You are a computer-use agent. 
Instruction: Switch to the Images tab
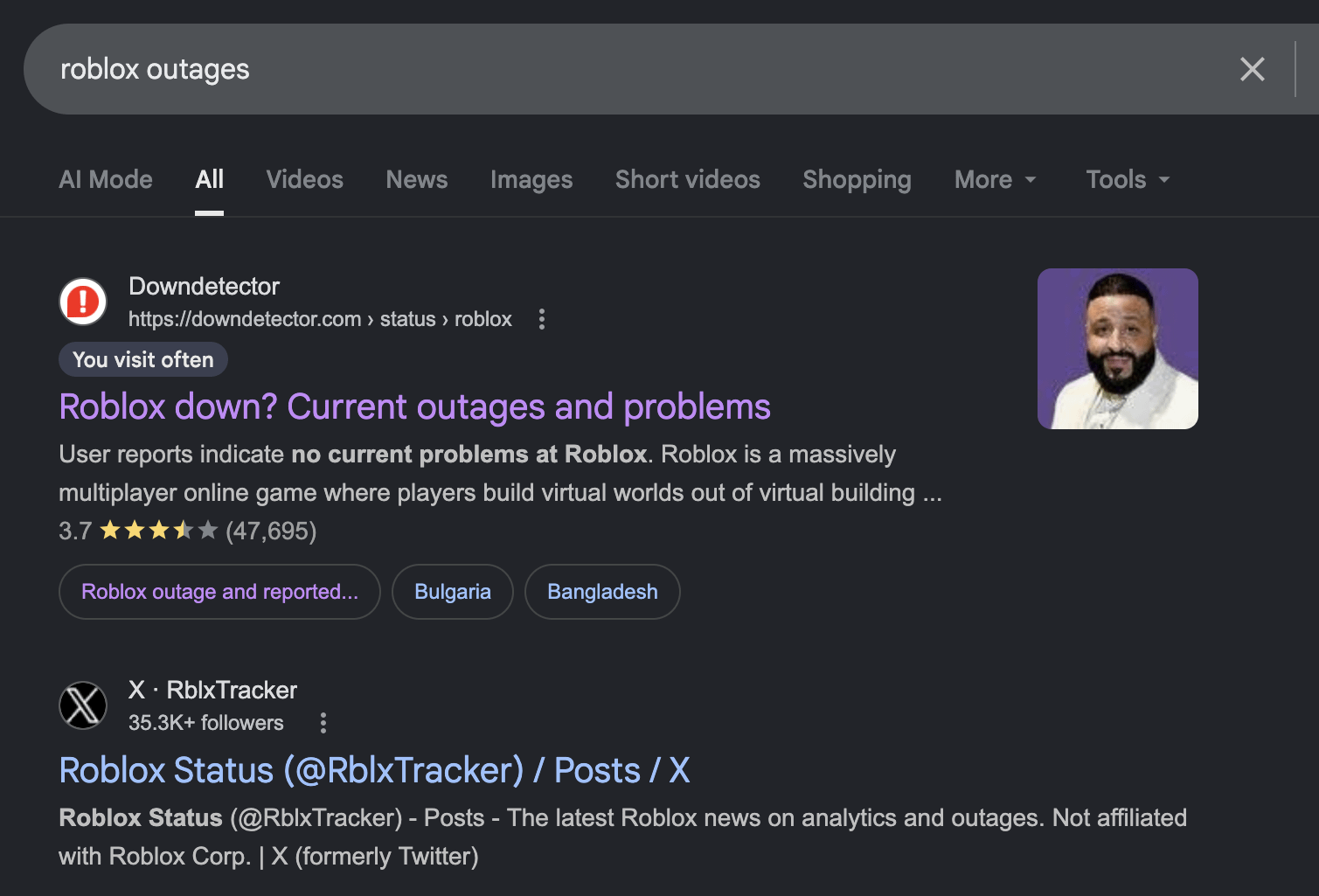click(531, 179)
